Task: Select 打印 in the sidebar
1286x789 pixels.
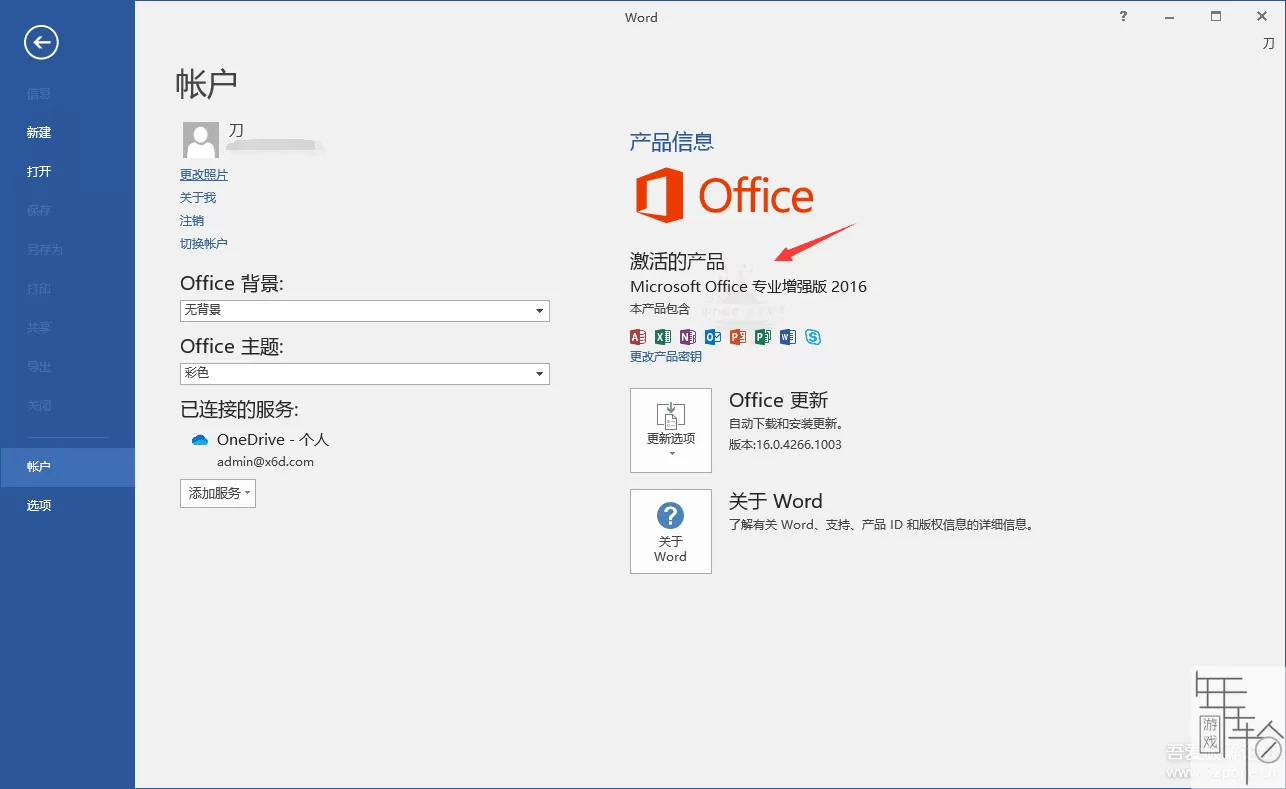Action: click(x=67, y=288)
